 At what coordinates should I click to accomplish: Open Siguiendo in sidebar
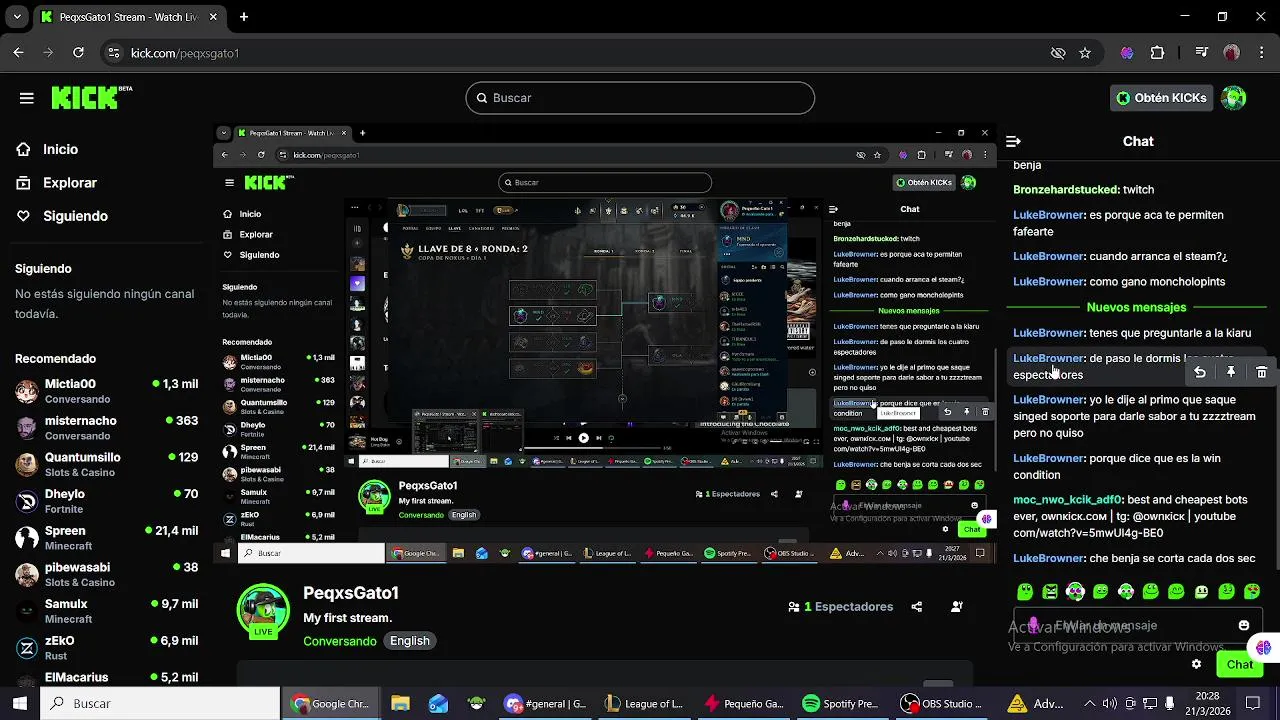[75, 216]
